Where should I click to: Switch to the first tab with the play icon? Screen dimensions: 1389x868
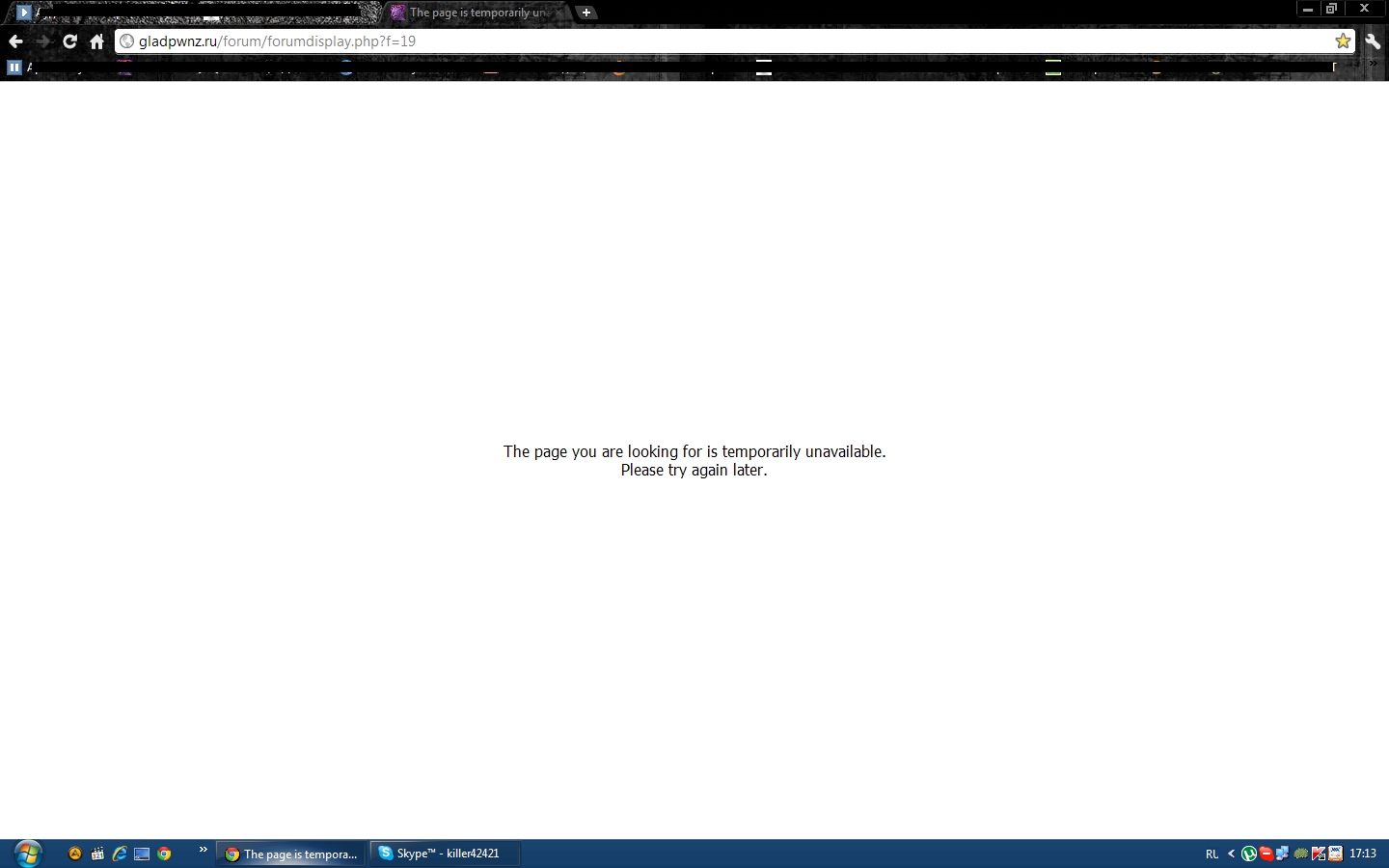[193, 13]
